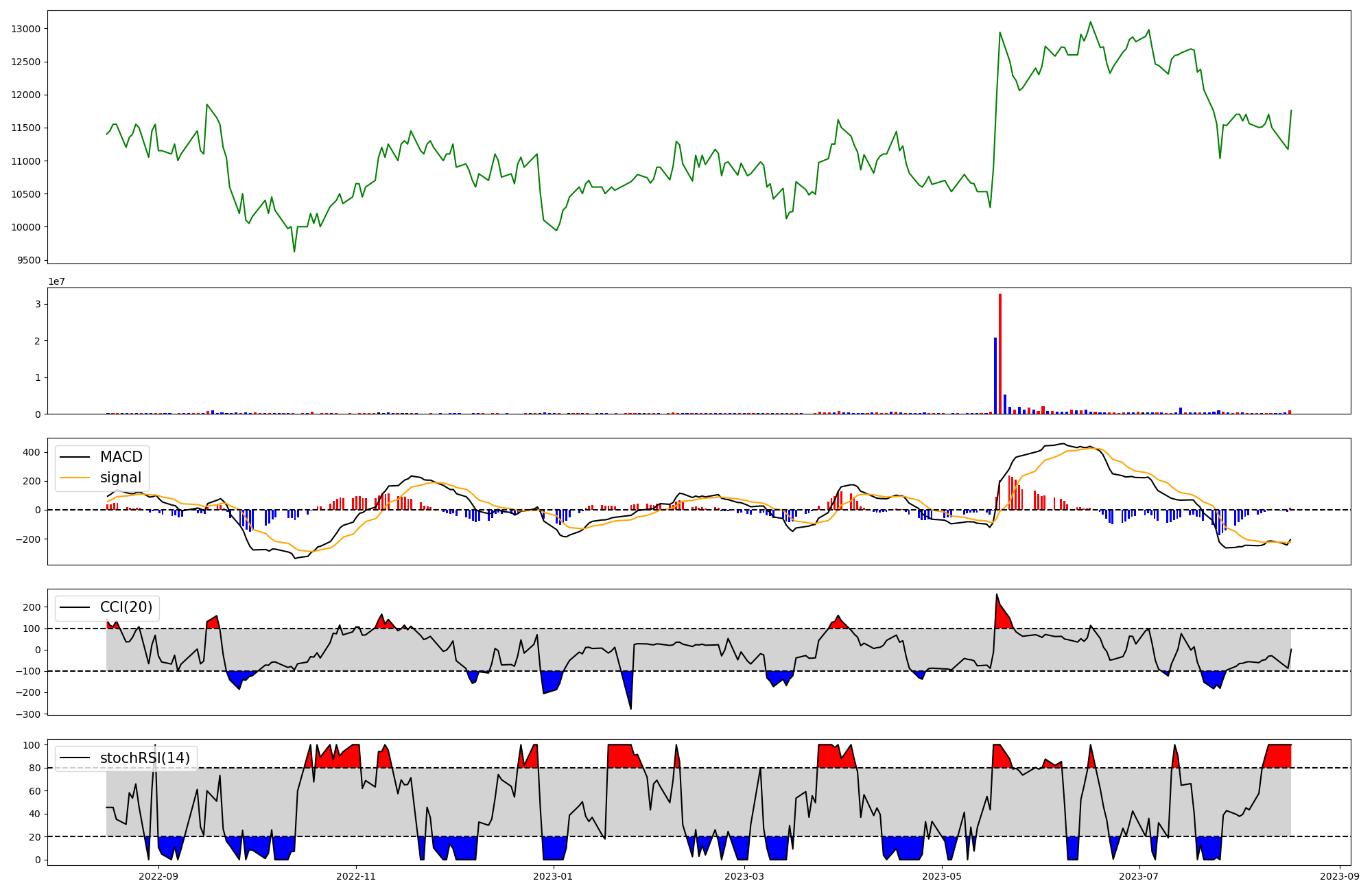This screenshot has width=1372, height=892.
Task: Click the black MACD line swatch in legend
Action: click(74, 457)
